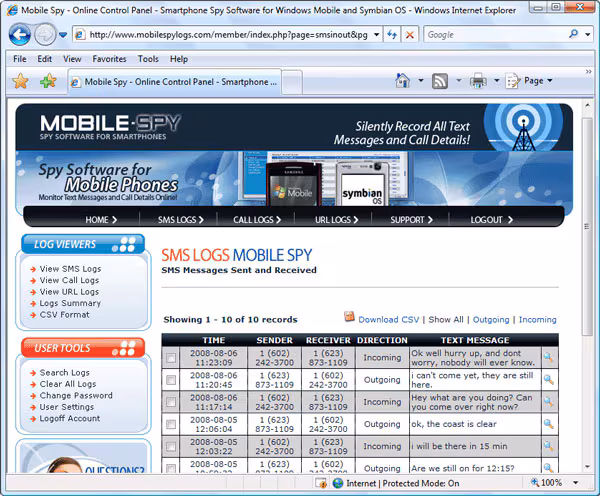The width and height of the screenshot is (600, 496).
Task: Open SUPPORT in site navigation
Action: 411,220
